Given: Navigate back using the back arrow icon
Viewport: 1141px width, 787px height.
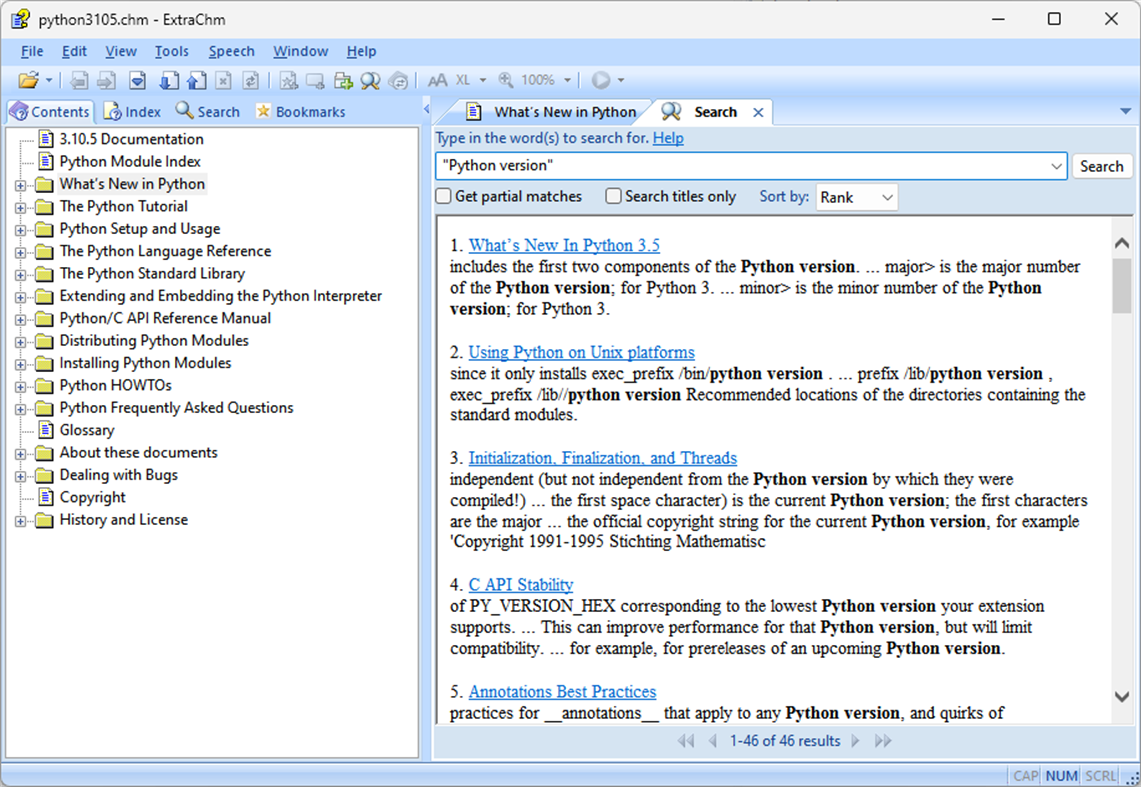Looking at the screenshot, I should click(80, 79).
